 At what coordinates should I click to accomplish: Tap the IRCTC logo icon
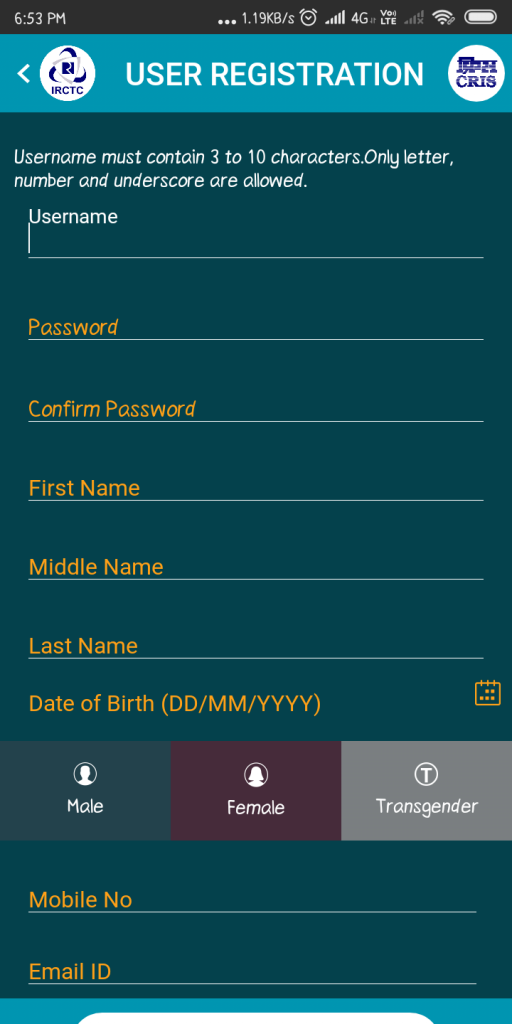(67, 73)
